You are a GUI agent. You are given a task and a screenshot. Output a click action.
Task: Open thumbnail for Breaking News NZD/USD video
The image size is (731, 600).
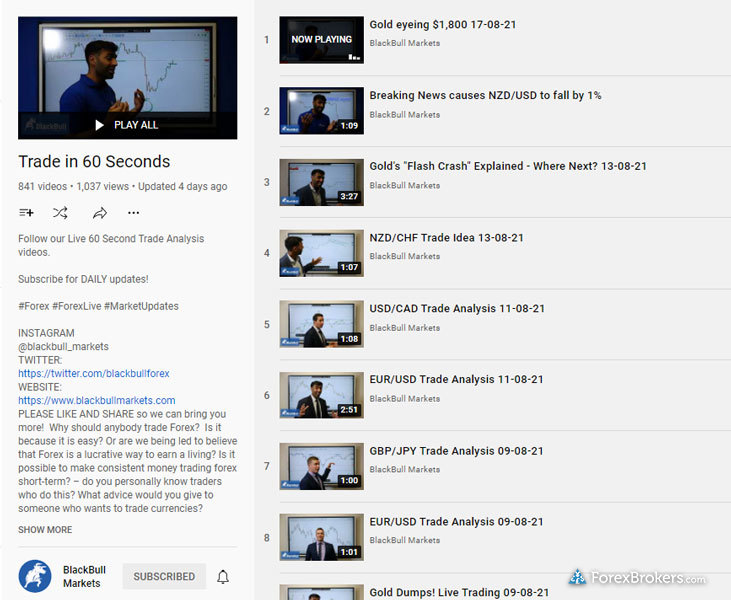[x=321, y=111]
